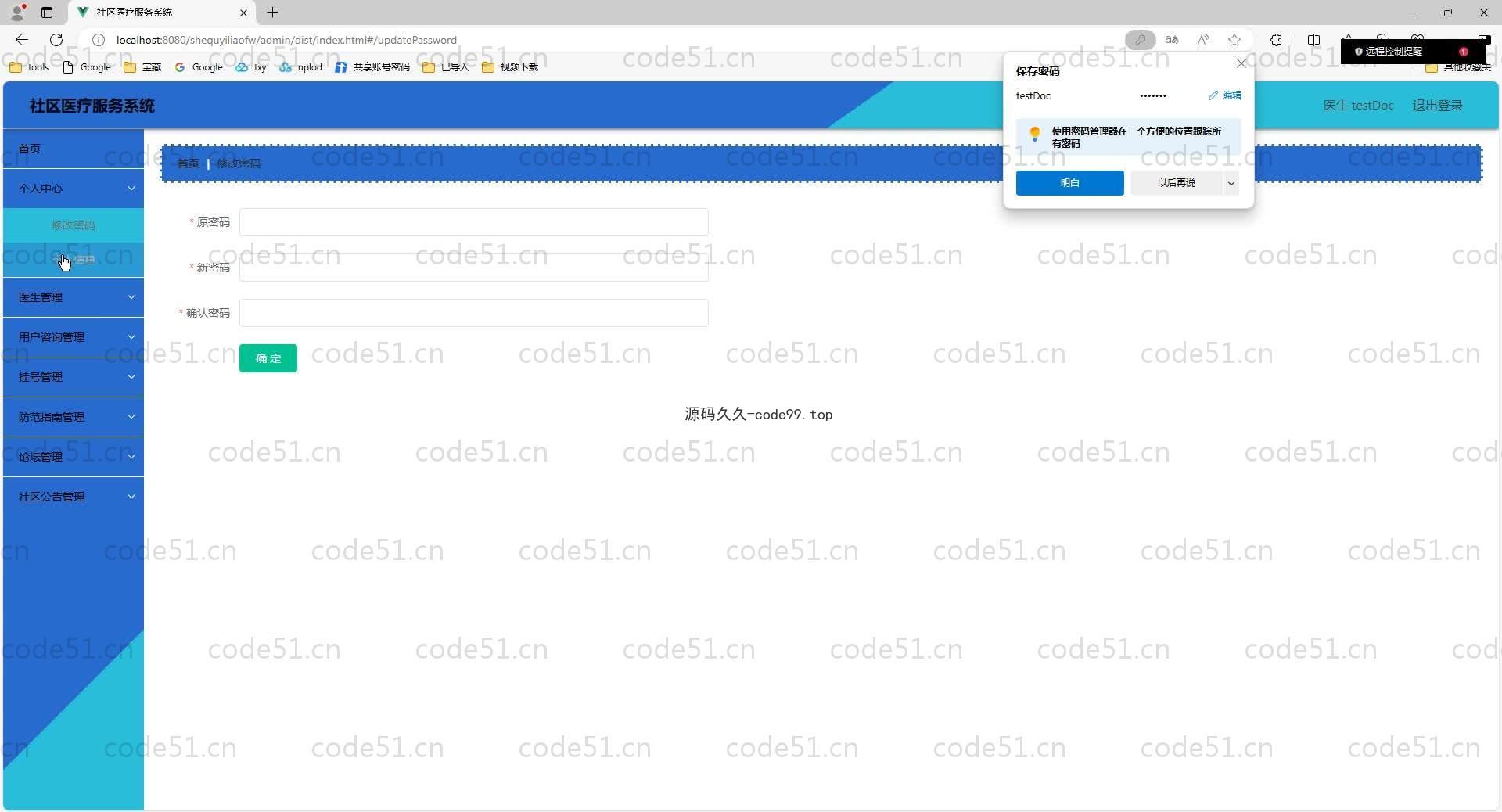Image resolution: width=1502 pixels, height=812 pixels.
Task: Focus the 确认密码 input field
Action: coord(473,313)
